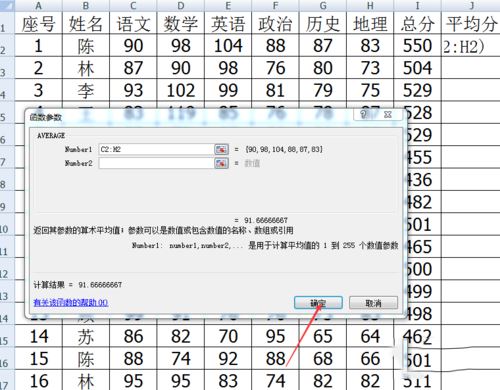Select the English score 99
The image size is (500, 390).
228,90
